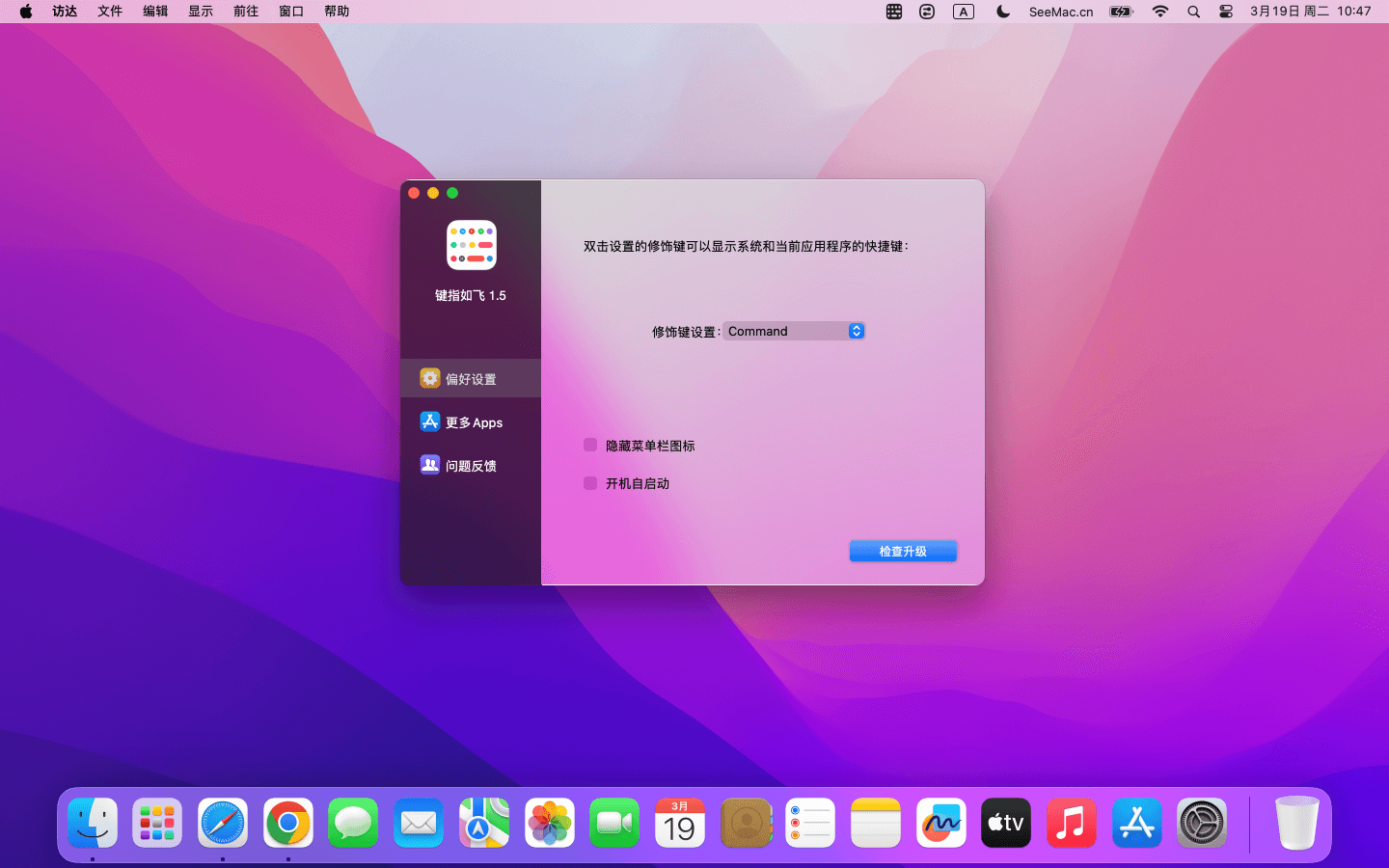Viewport: 1389px width, 868px height.
Task: Toggle the 开机自启动 checkbox
Action: click(x=590, y=483)
